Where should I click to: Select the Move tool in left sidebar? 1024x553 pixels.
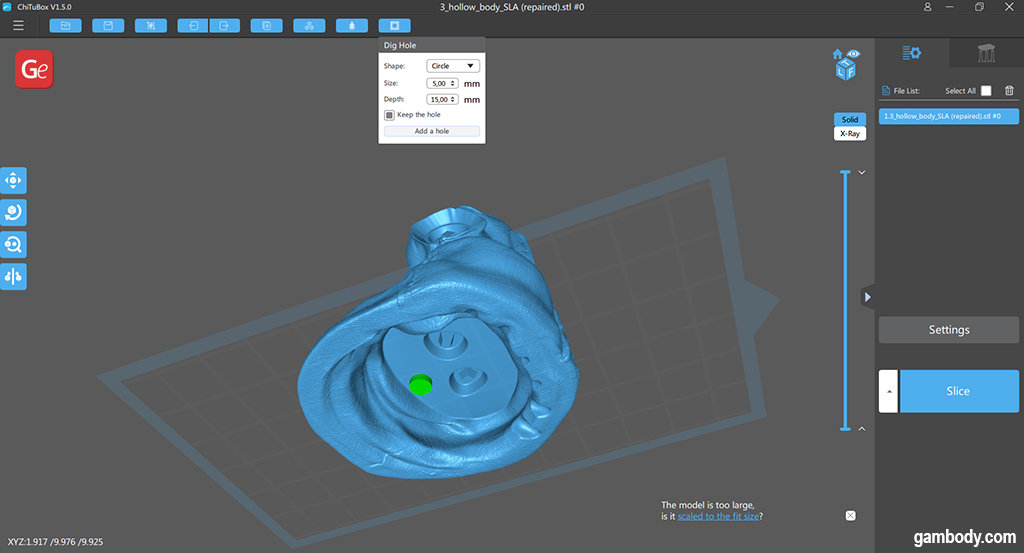[x=14, y=181]
